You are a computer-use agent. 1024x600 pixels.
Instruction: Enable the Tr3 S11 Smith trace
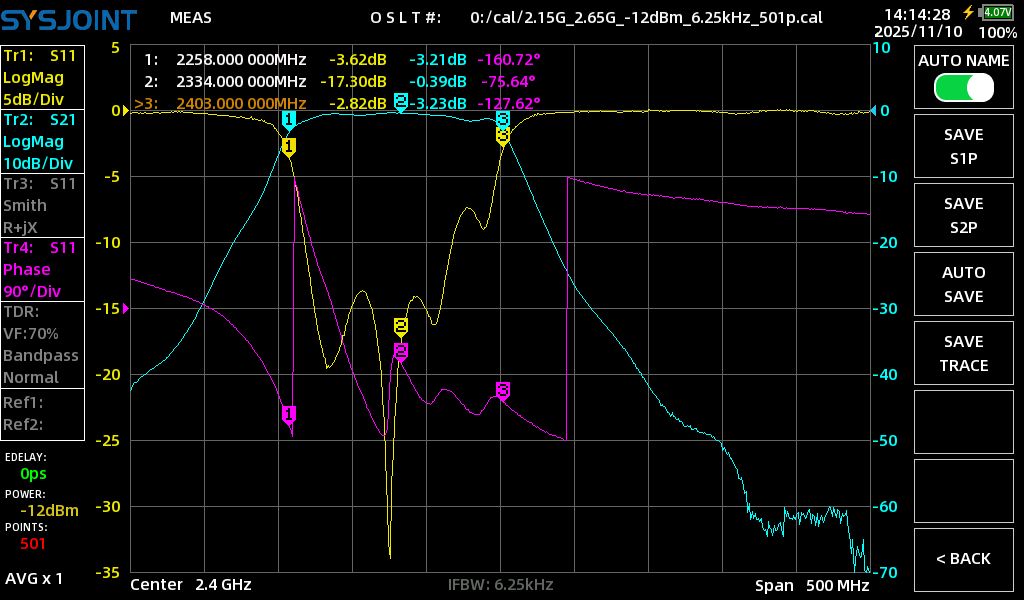[x=43, y=205]
